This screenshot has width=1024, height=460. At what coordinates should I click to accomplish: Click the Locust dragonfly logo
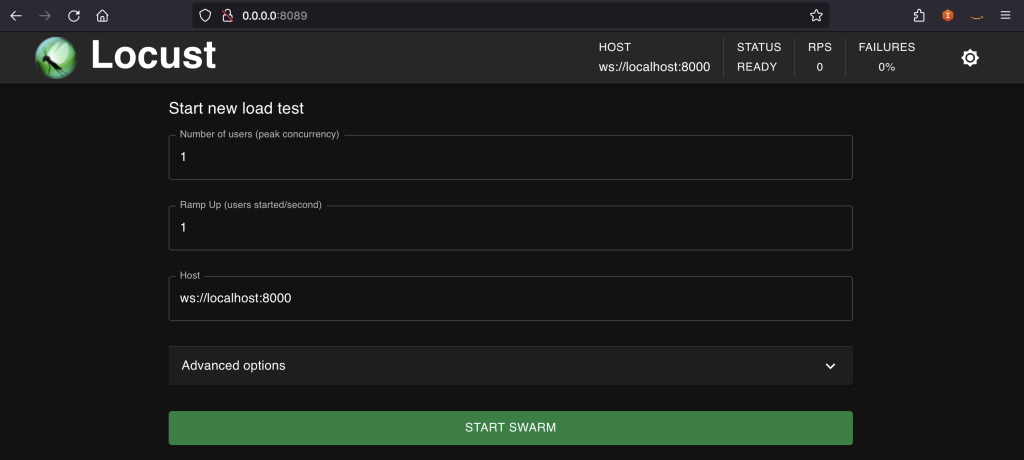56,58
